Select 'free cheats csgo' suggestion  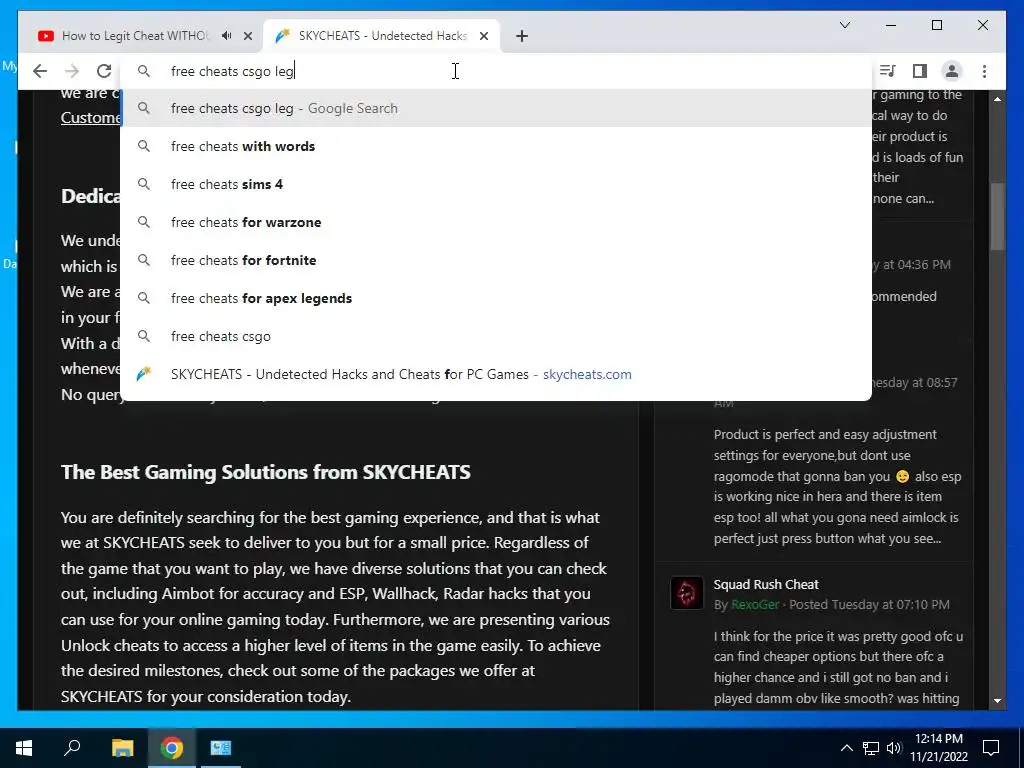(496, 336)
